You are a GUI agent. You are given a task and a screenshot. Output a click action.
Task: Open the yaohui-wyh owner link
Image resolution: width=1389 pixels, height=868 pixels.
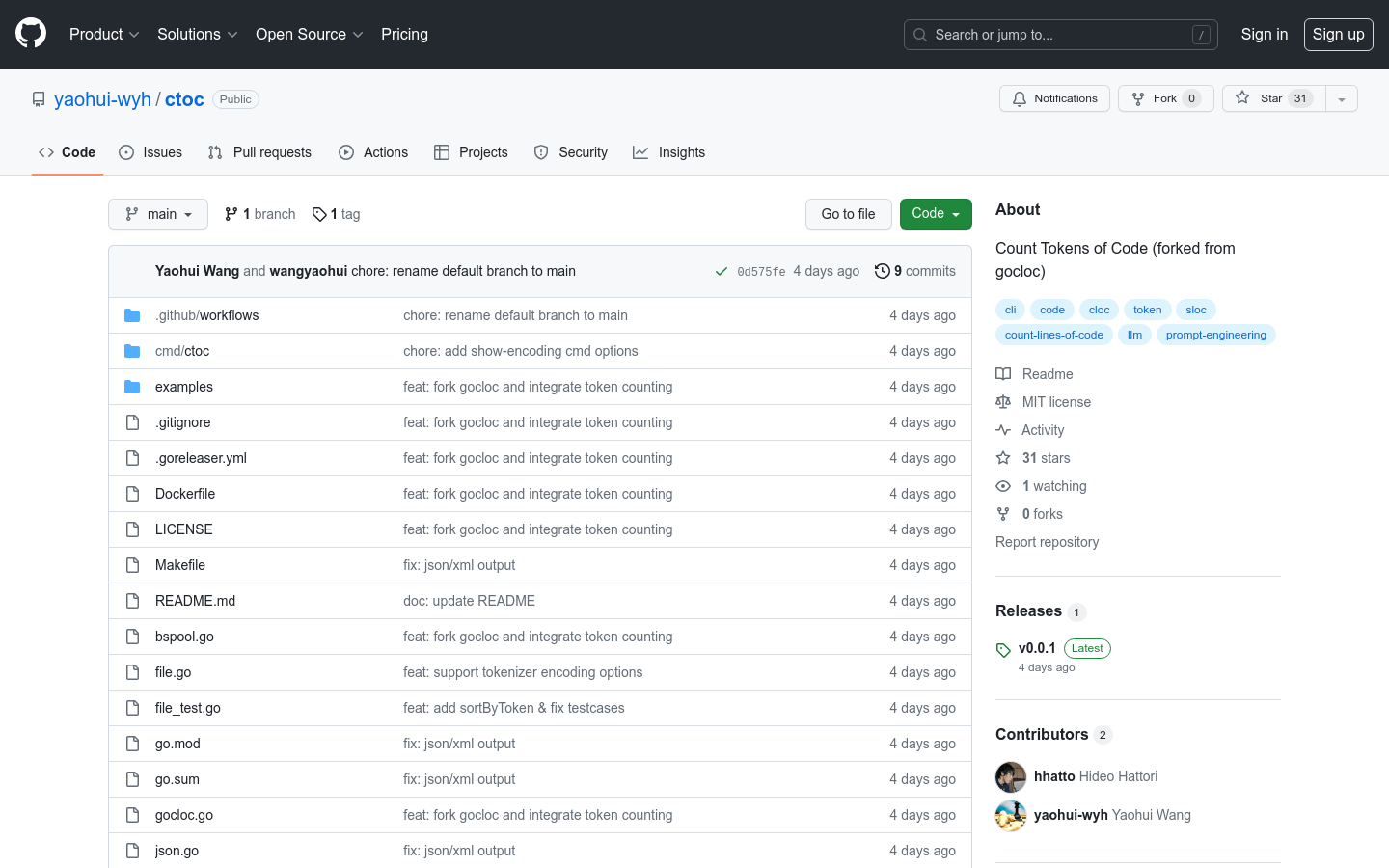point(102,99)
